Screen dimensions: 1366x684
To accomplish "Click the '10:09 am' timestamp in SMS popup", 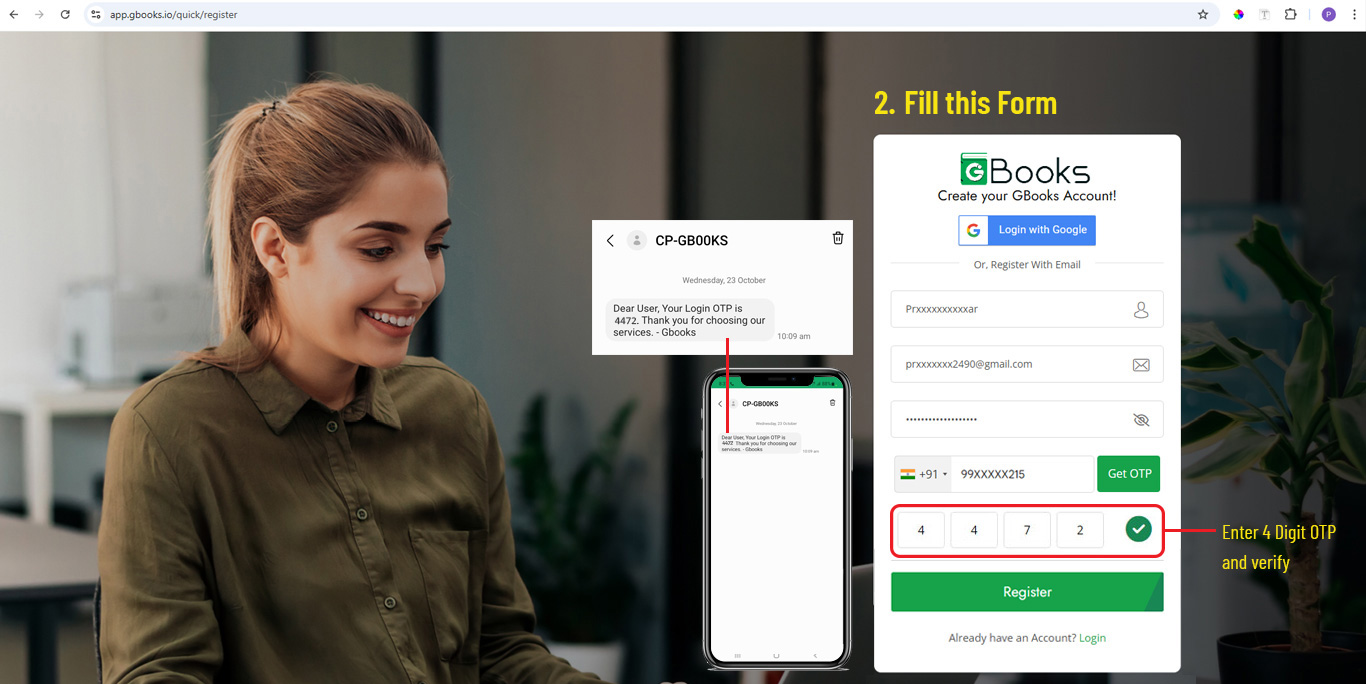I will pos(794,337).
